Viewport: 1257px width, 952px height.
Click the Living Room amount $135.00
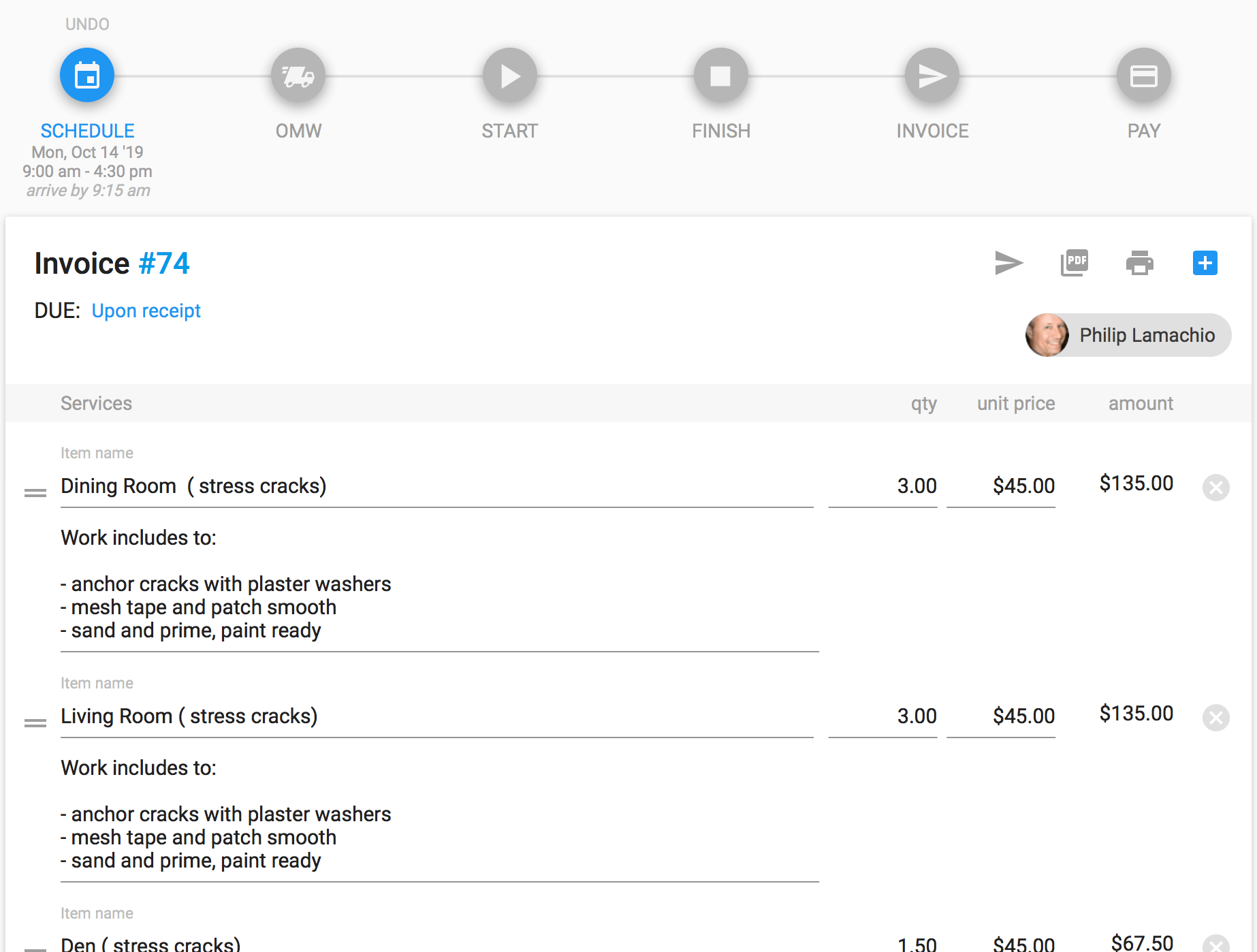click(x=1136, y=714)
